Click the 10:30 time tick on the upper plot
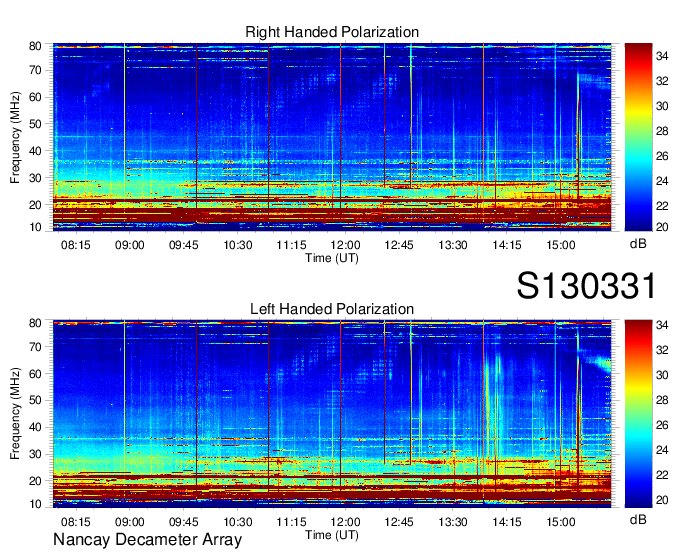 (238, 245)
